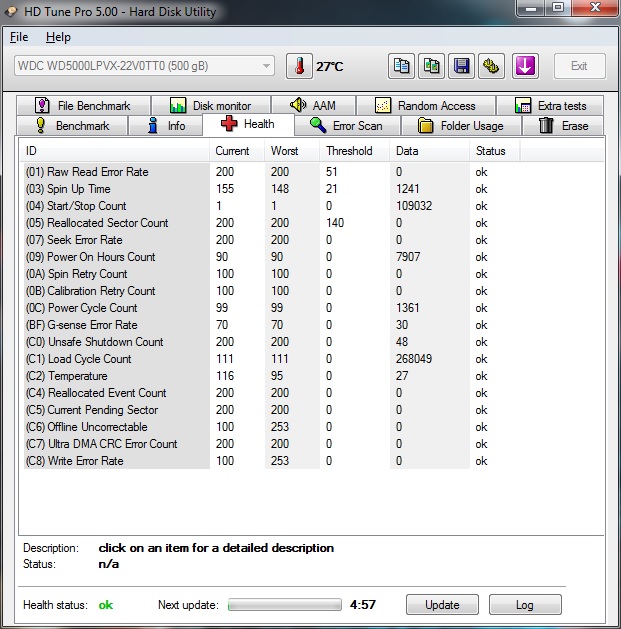This screenshot has width=621, height=629.
Task: Click the save screenshot floppy disk icon
Action: [x=461, y=66]
